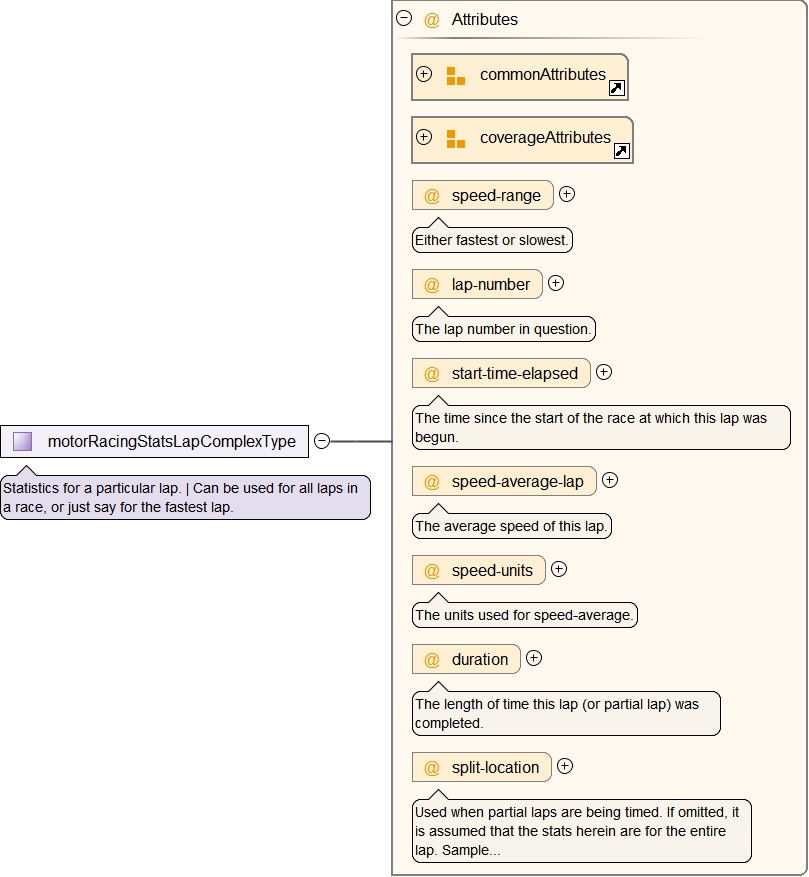This screenshot has width=809, height=877.
Task: Click the motorRacingStatsLapComplexType type icon
Action: coord(23,441)
